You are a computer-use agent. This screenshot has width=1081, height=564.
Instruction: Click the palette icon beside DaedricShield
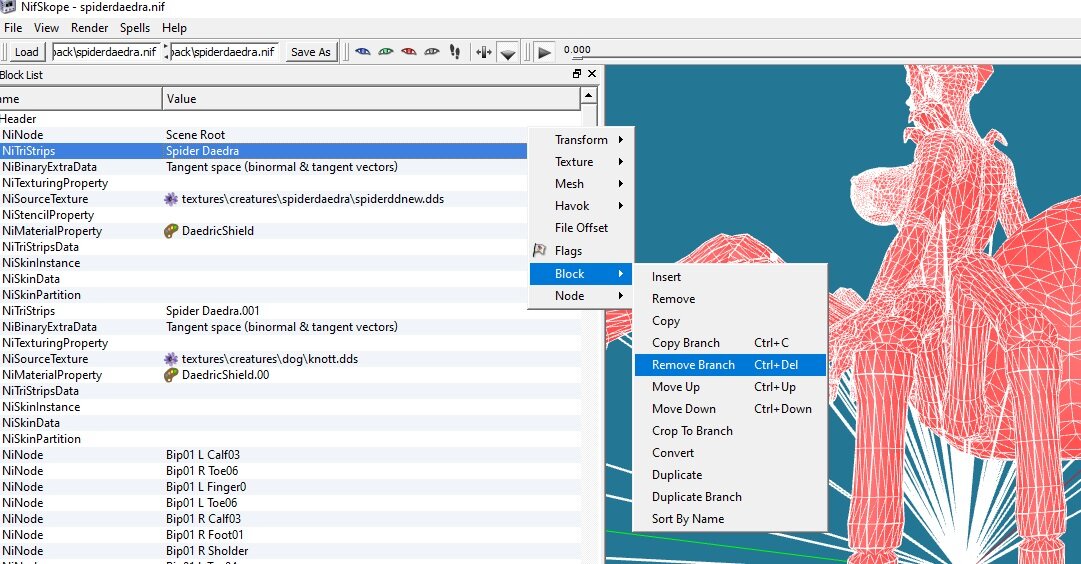click(171, 231)
